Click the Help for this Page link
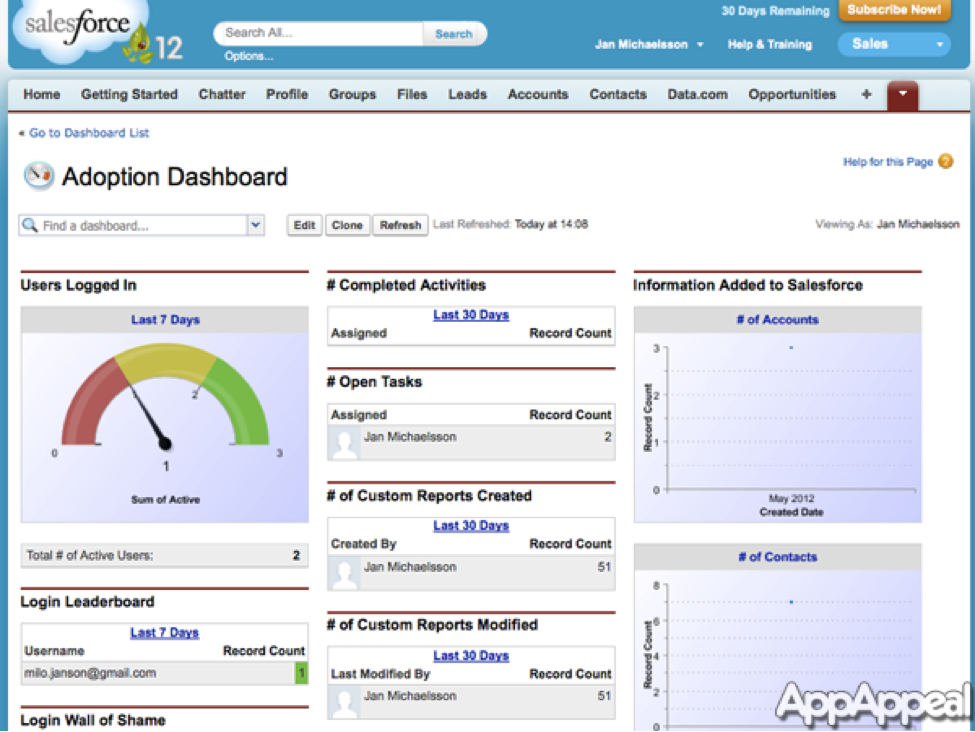 [887, 162]
